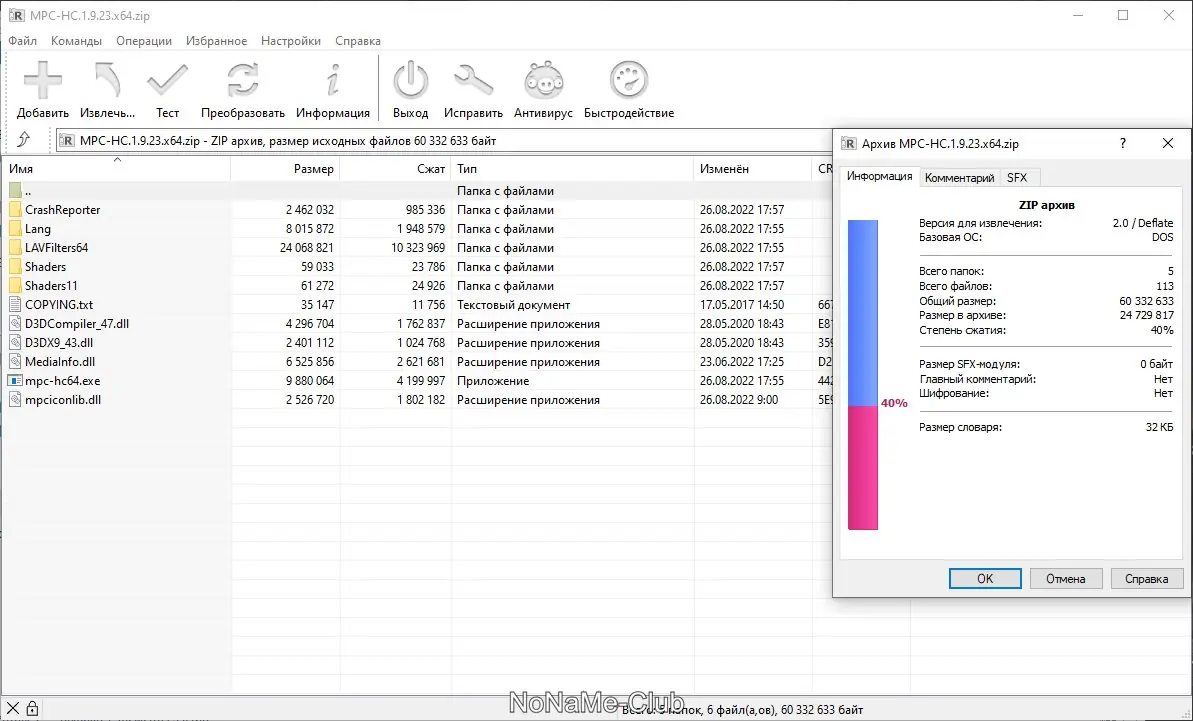The image size is (1193, 721).
Task: Open the Избранное menu
Action: (216, 41)
